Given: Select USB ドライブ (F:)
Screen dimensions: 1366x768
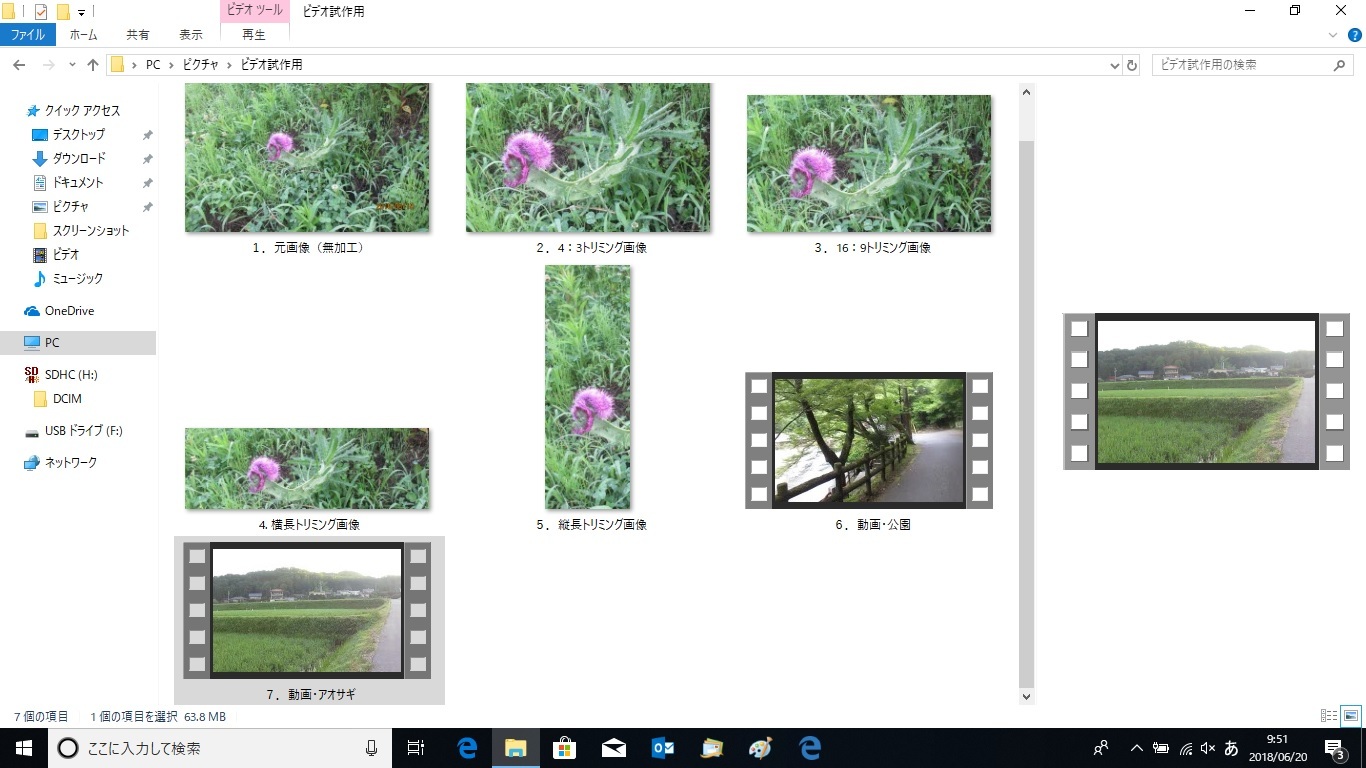Looking at the screenshot, I should click(83, 431).
